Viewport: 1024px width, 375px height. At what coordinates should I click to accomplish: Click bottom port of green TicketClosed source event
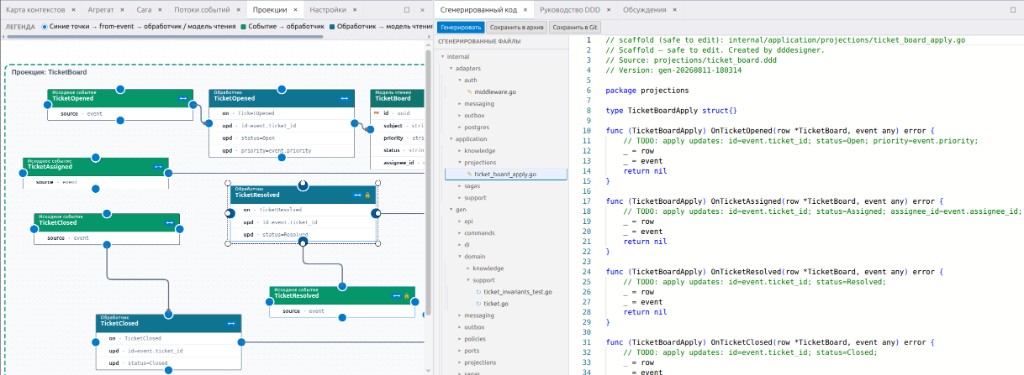(107, 244)
